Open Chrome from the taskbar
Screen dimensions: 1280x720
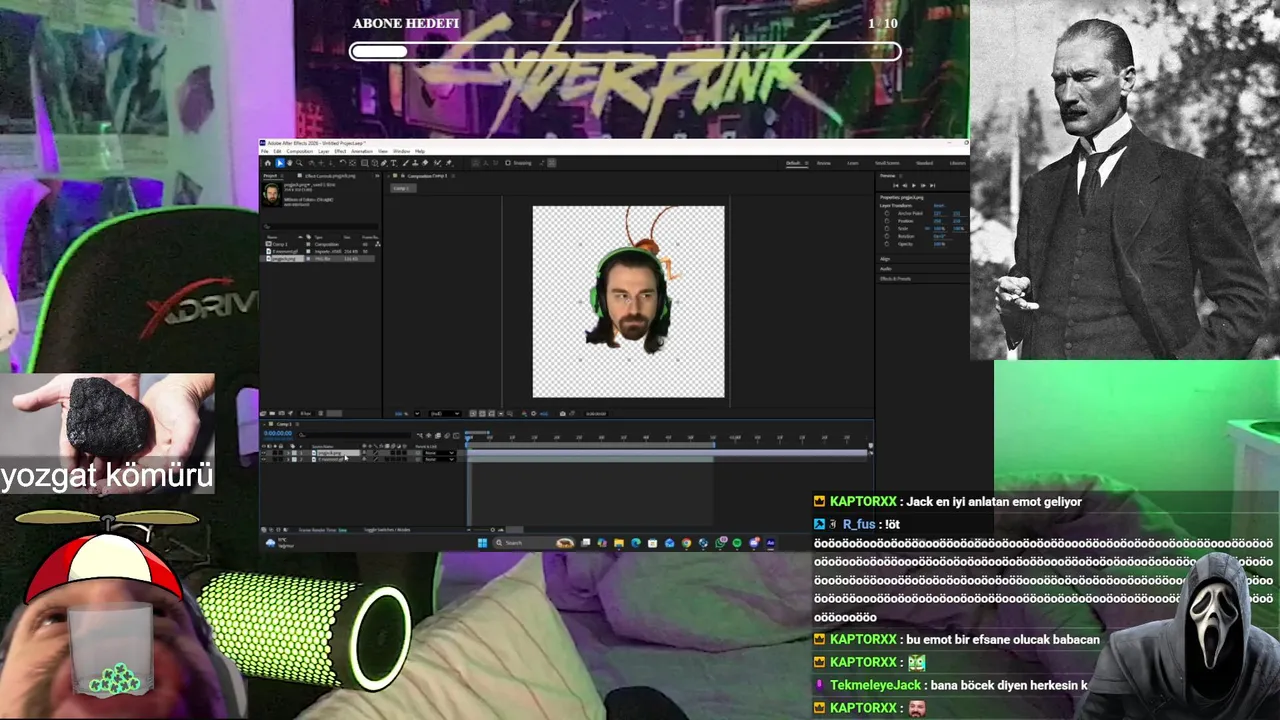686,543
